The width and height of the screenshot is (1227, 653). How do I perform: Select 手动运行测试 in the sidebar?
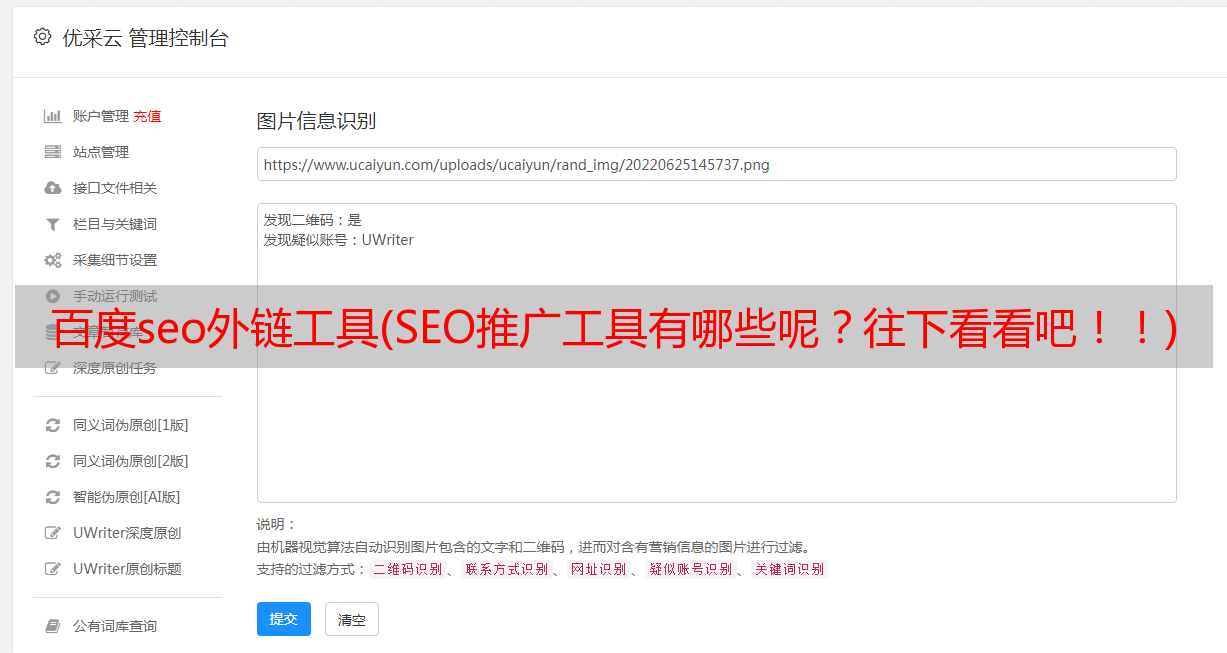click(115, 296)
